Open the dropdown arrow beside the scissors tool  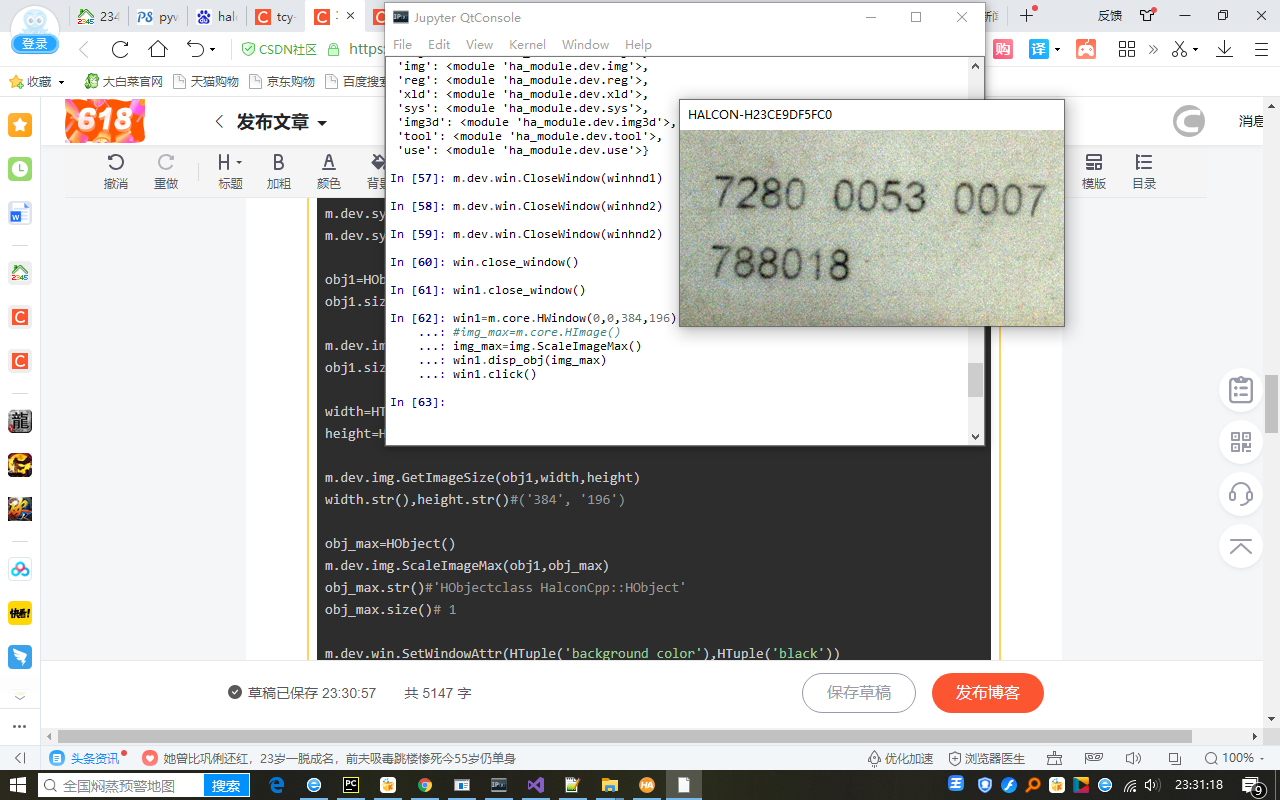click(x=1196, y=48)
